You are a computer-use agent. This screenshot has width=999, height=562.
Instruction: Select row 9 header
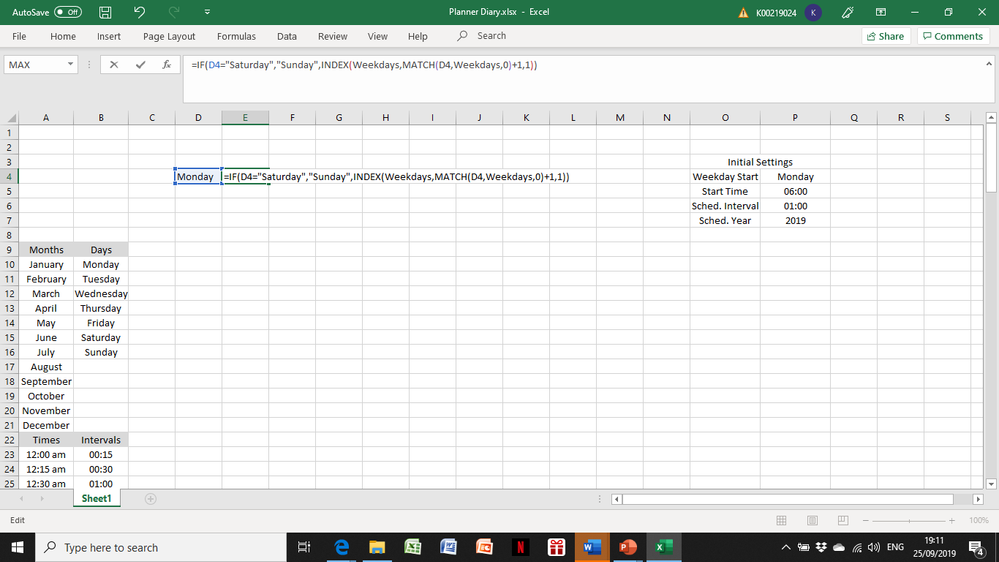point(10,250)
